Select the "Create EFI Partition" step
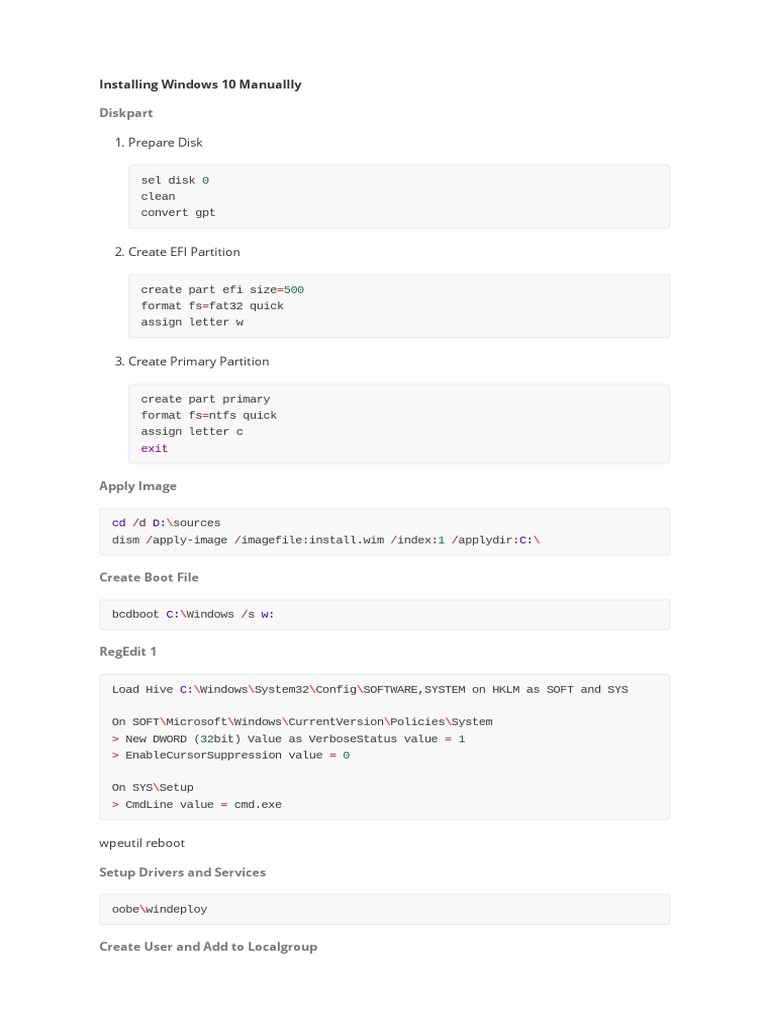The image size is (768, 1024). (184, 251)
